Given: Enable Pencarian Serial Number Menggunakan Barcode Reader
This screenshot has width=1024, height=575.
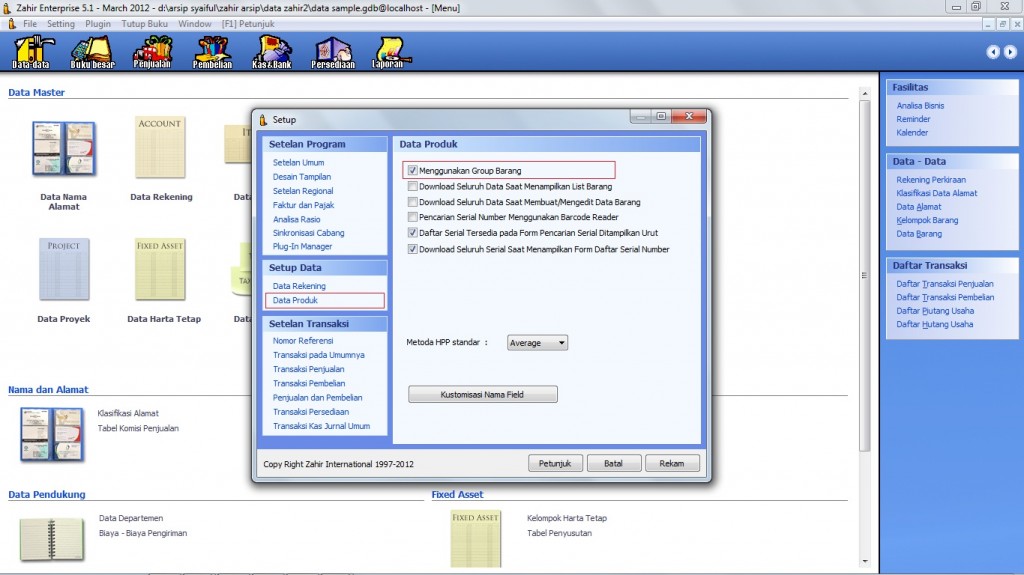Looking at the screenshot, I should (413, 217).
